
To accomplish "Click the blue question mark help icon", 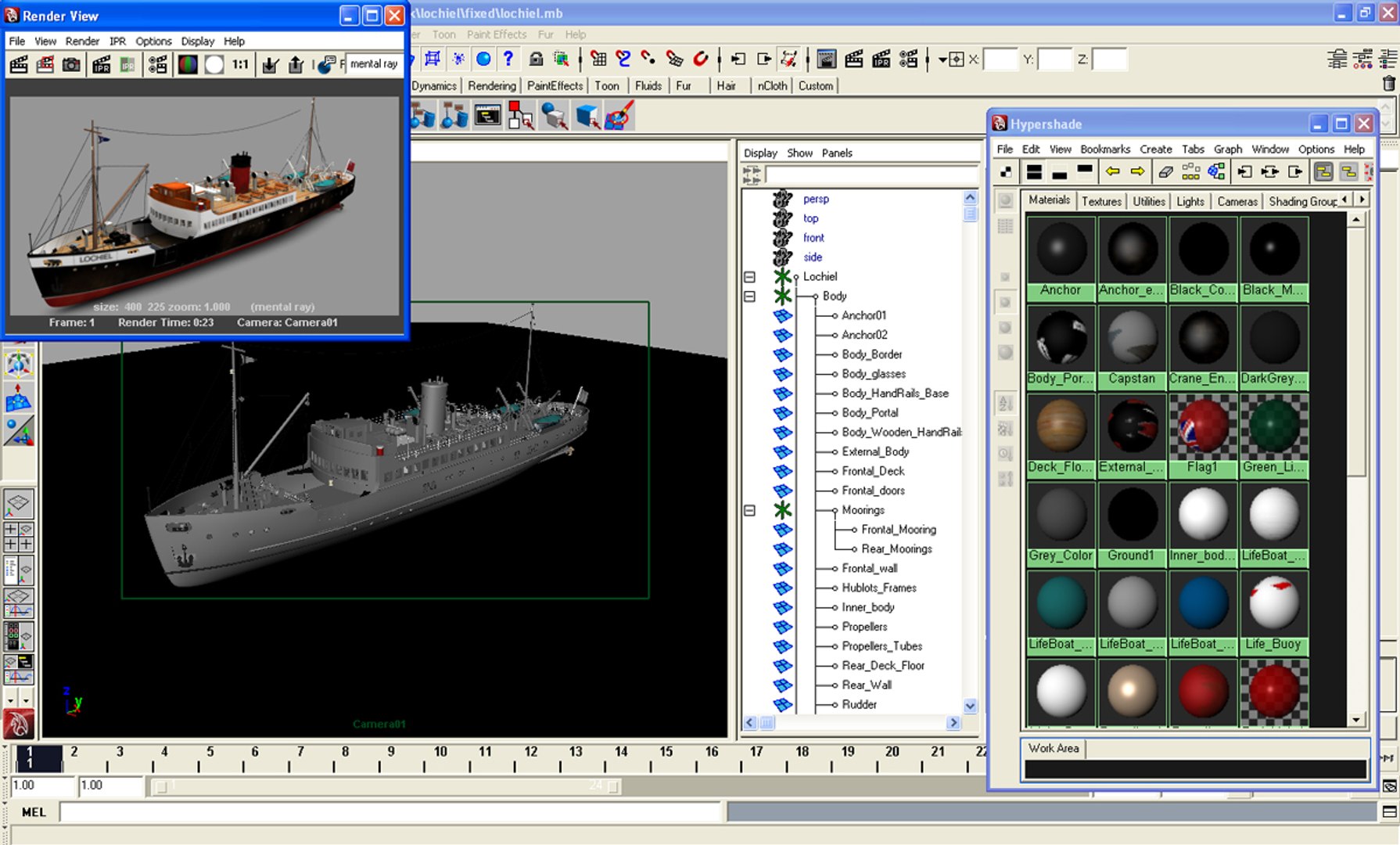I will point(508,59).
